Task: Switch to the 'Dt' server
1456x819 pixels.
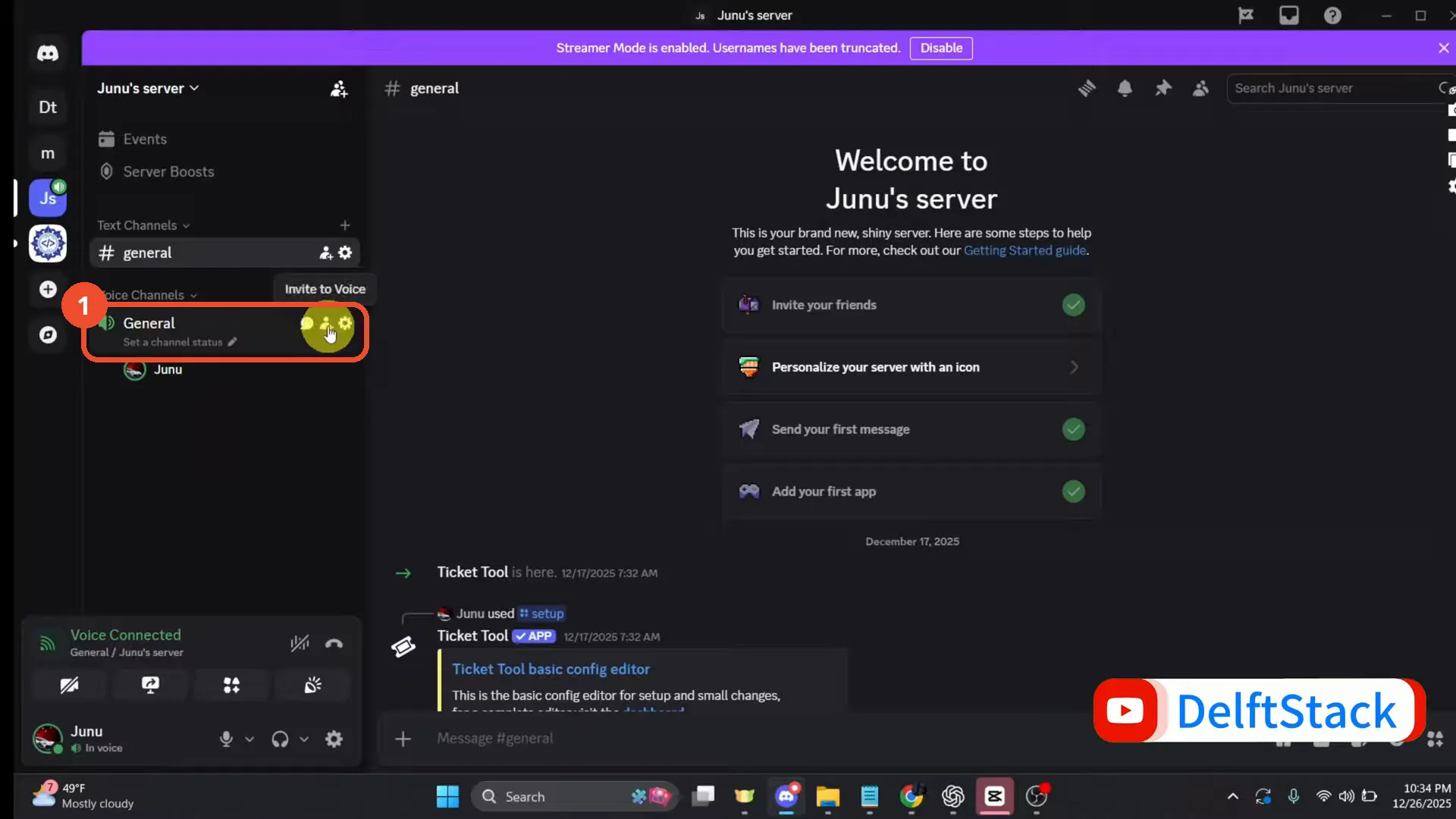Action: (48, 108)
